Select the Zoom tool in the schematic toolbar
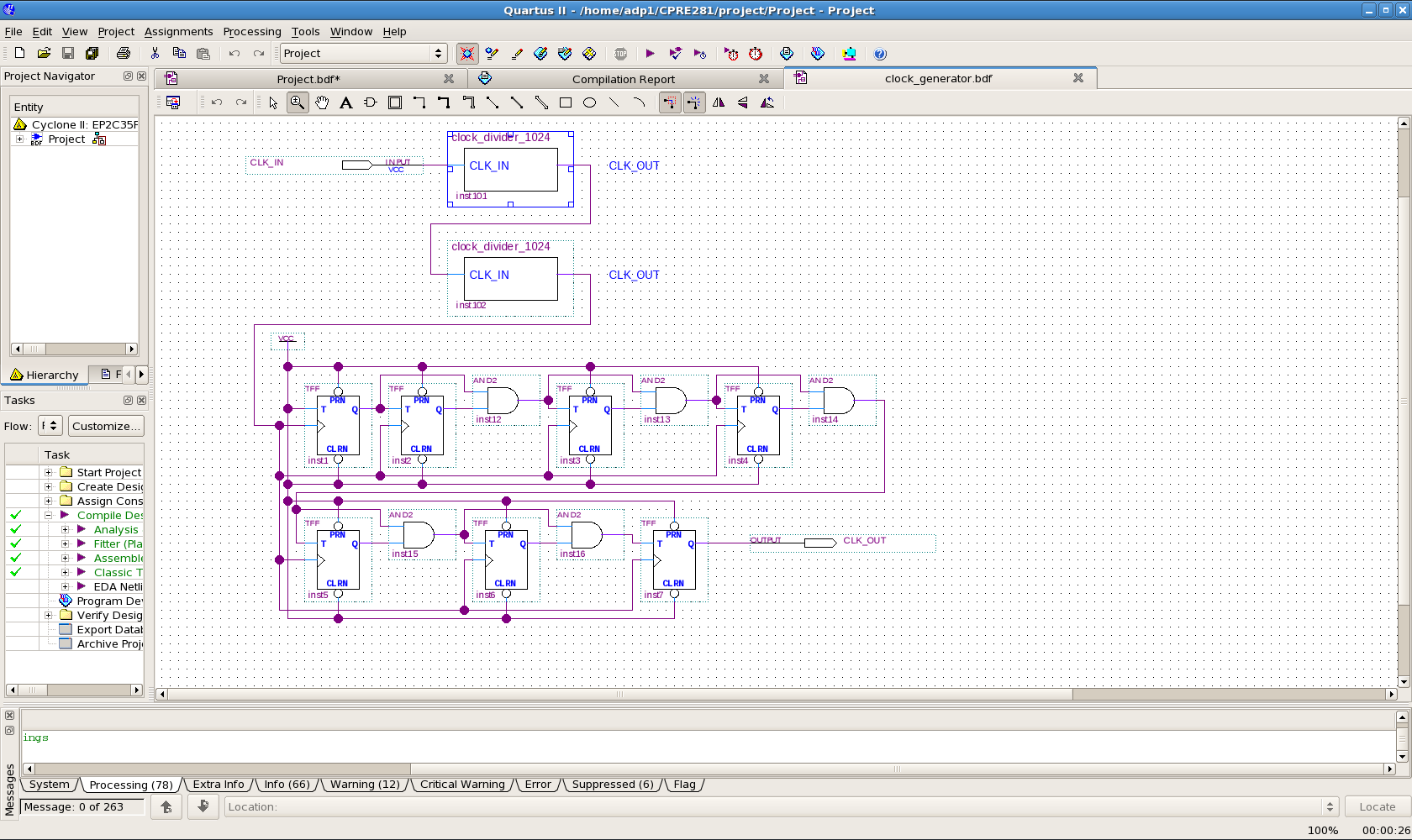Image resolution: width=1412 pixels, height=840 pixels. [x=297, y=102]
